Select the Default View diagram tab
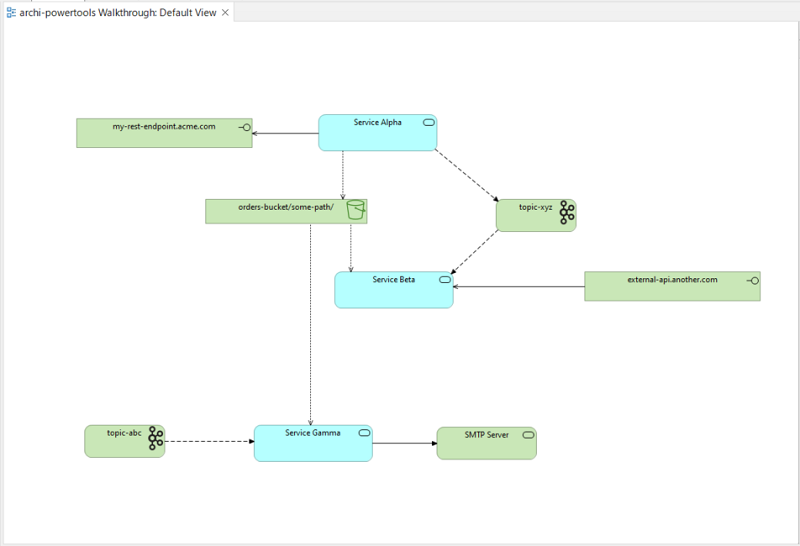Image resolution: width=800 pixels, height=546 pixels. [118, 12]
